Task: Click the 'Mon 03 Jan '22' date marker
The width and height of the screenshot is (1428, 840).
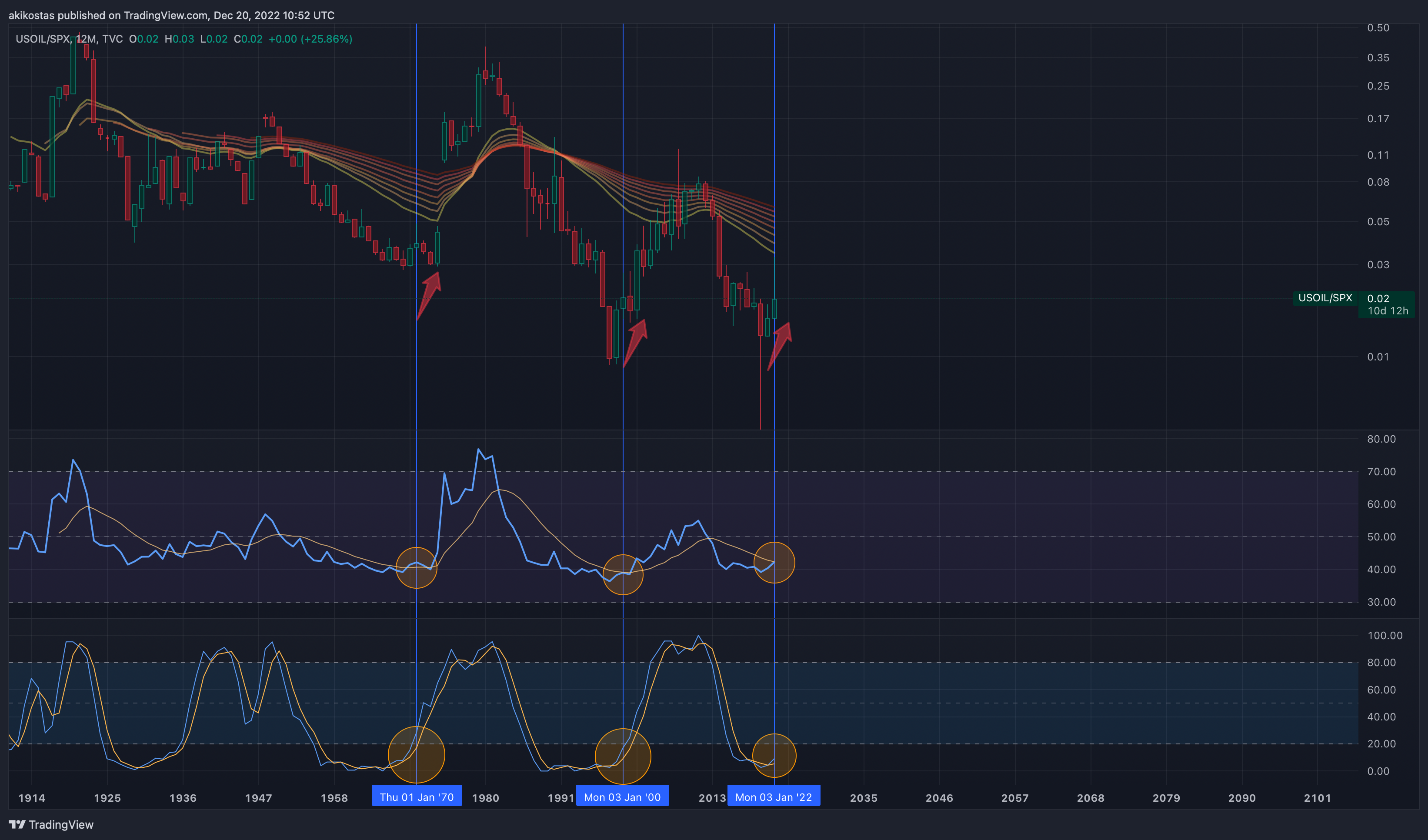Action: click(774, 797)
